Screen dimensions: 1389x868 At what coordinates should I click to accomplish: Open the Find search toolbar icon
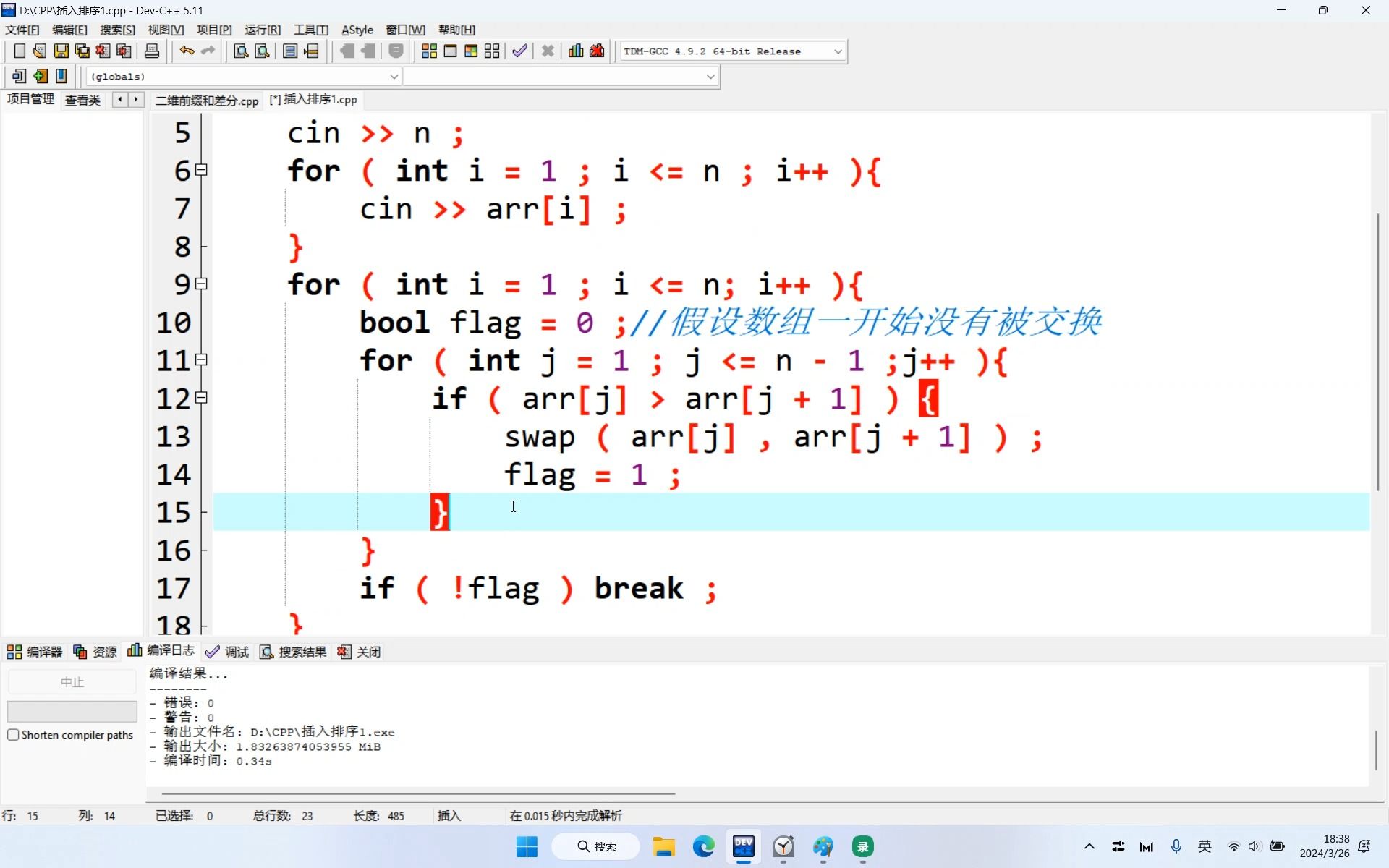pos(241,51)
